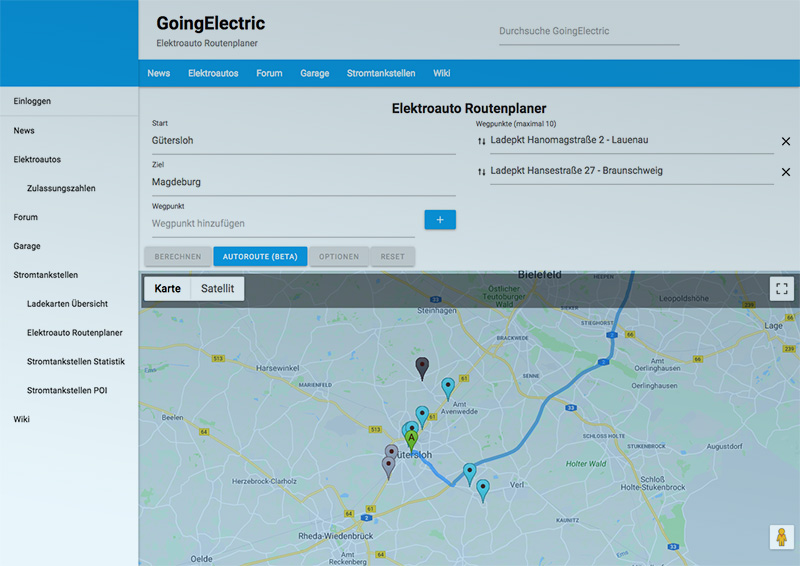This screenshot has width=800, height=566.
Task: Click reorder arrows for Lauenau waypoint
Action: 482,141
